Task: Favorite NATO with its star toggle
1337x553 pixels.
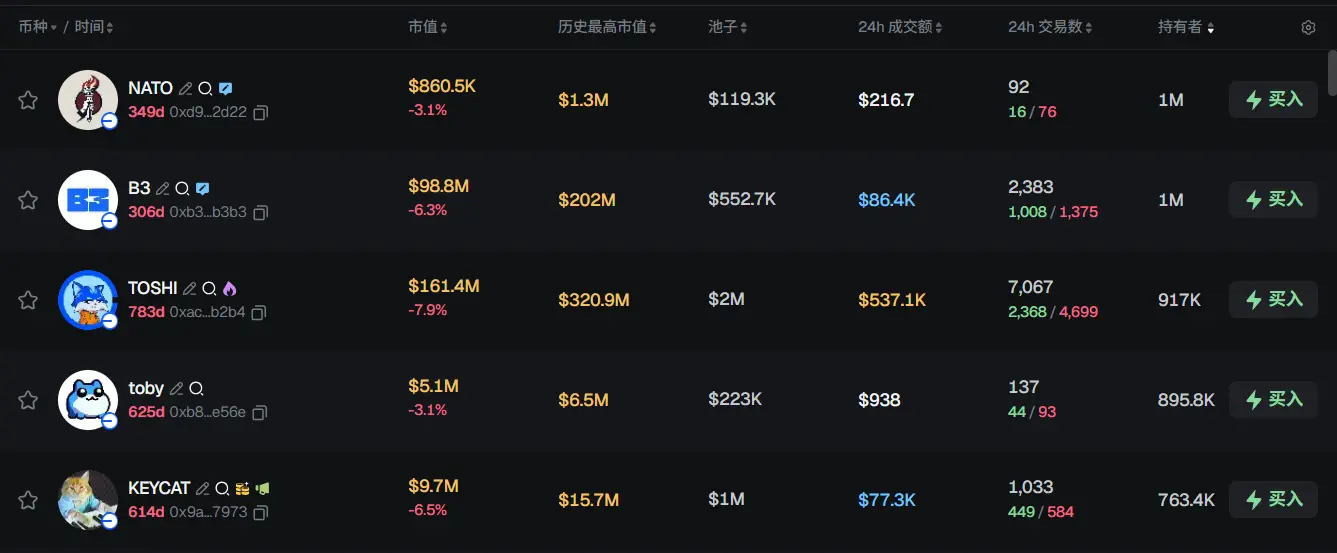Action: (x=28, y=100)
